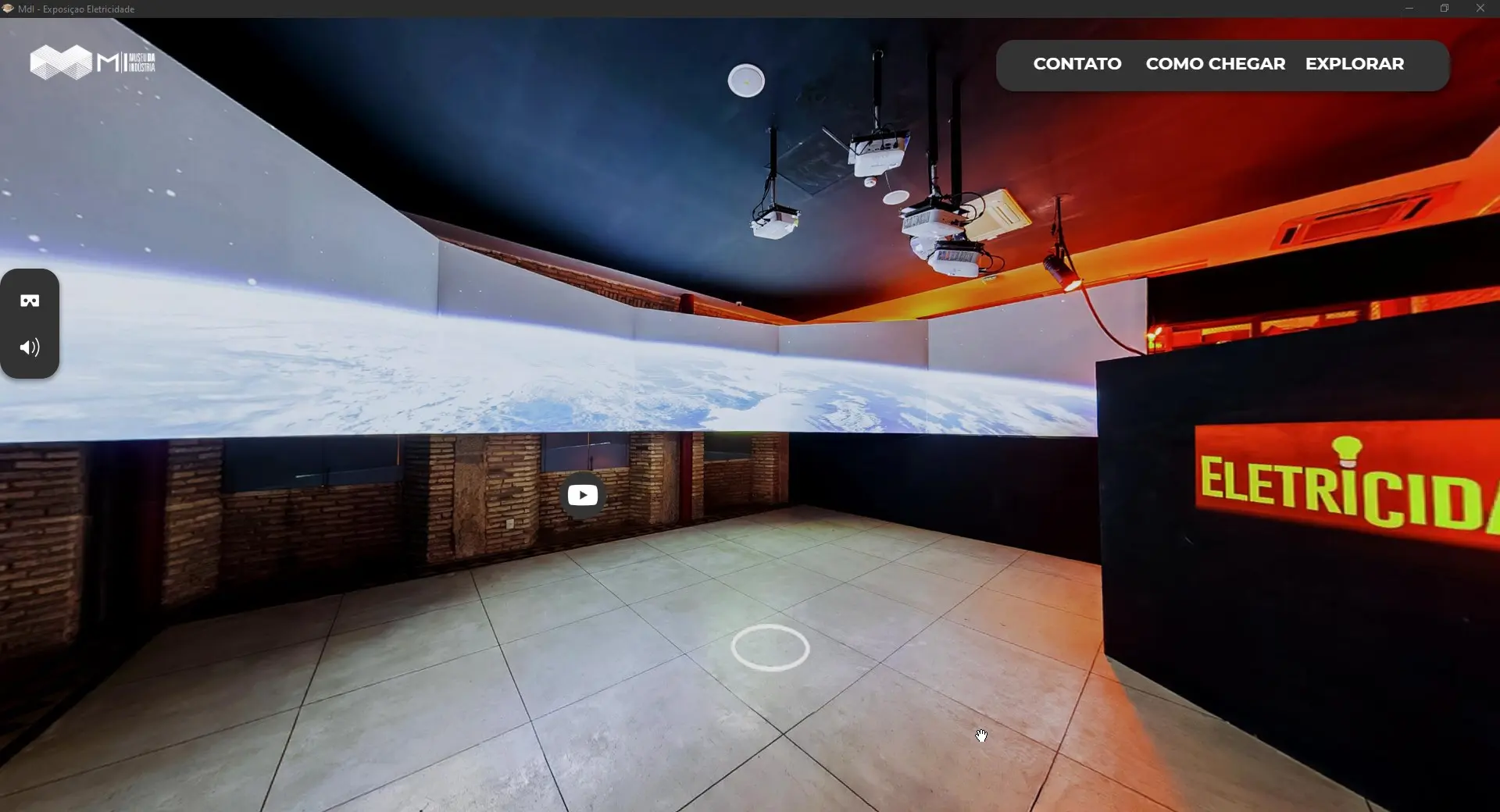Open the EXPLORAR menu
This screenshot has width=1500, height=812.
coord(1354,64)
